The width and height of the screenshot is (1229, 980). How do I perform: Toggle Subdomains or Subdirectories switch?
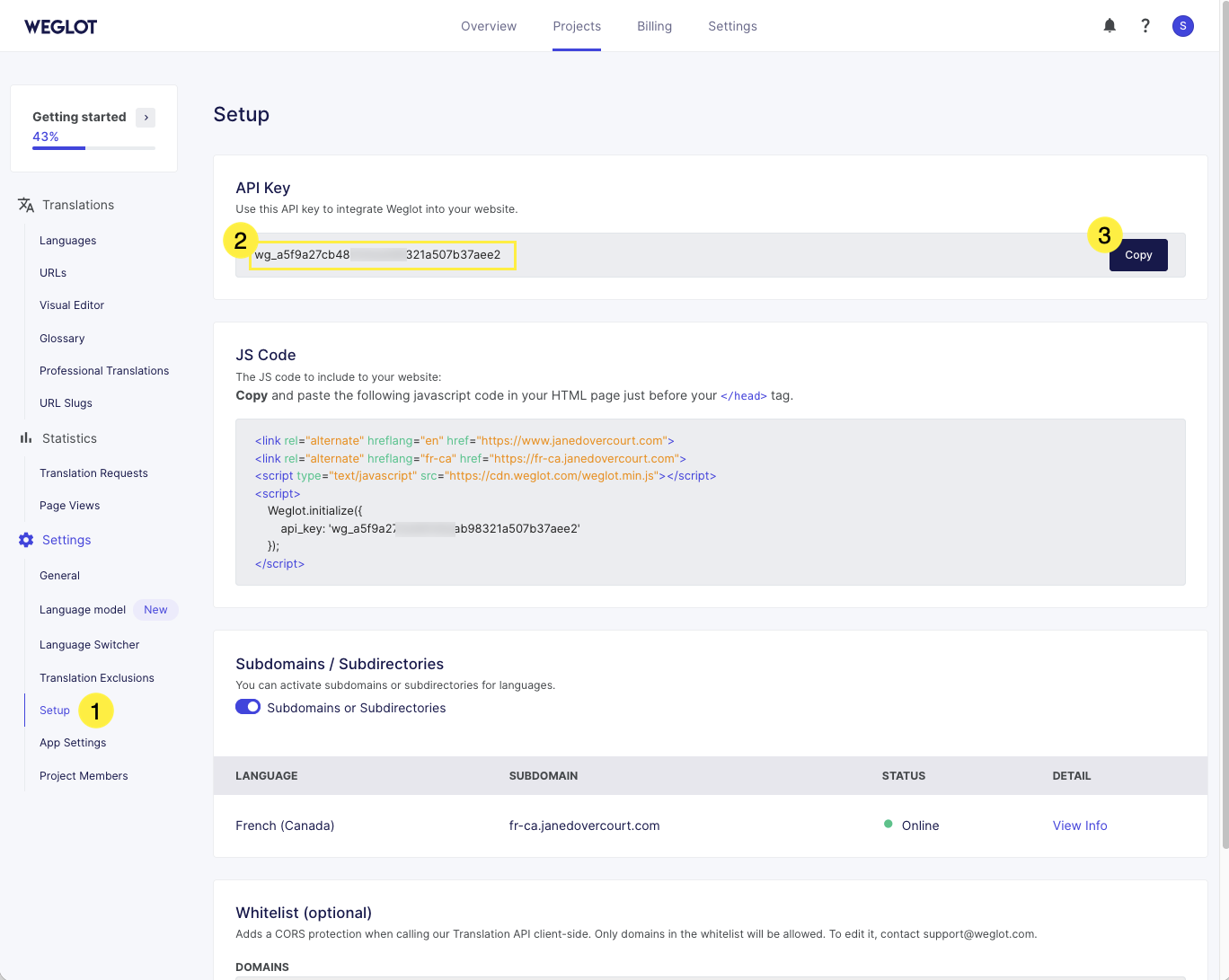[248, 707]
